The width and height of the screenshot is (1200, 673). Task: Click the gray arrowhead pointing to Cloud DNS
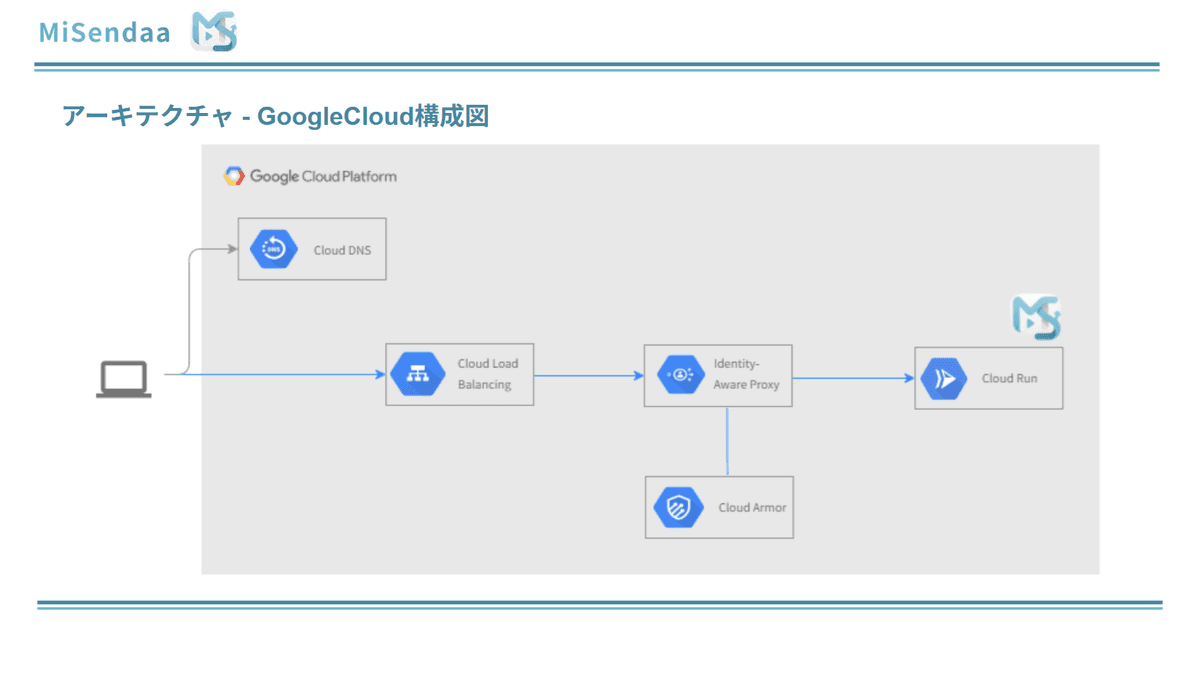(x=232, y=248)
